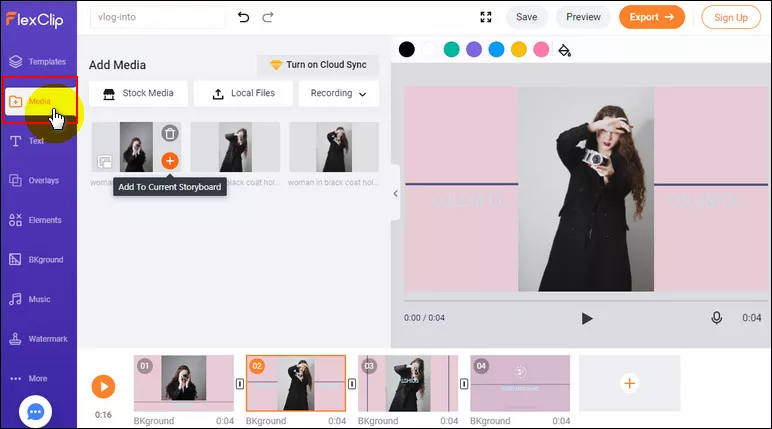Choose the pink color swatch

click(541, 49)
